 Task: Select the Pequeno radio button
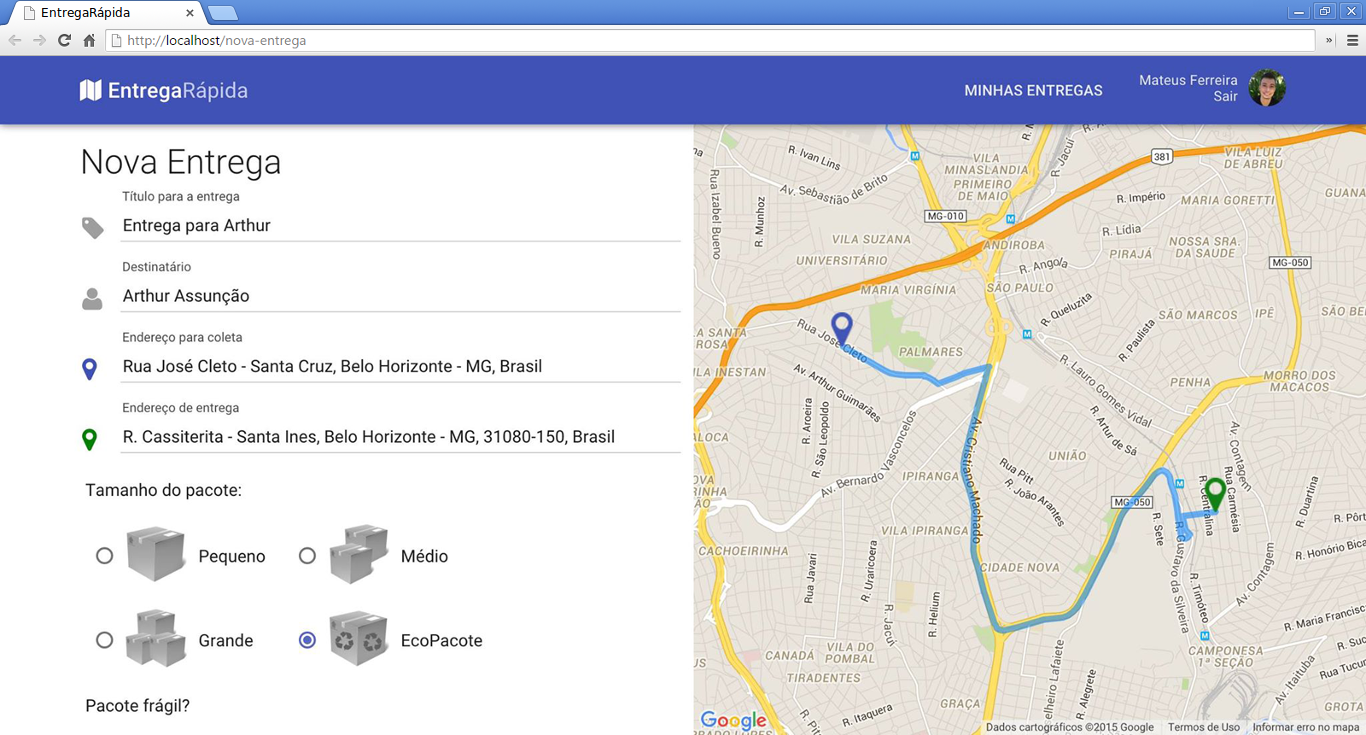point(104,555)
